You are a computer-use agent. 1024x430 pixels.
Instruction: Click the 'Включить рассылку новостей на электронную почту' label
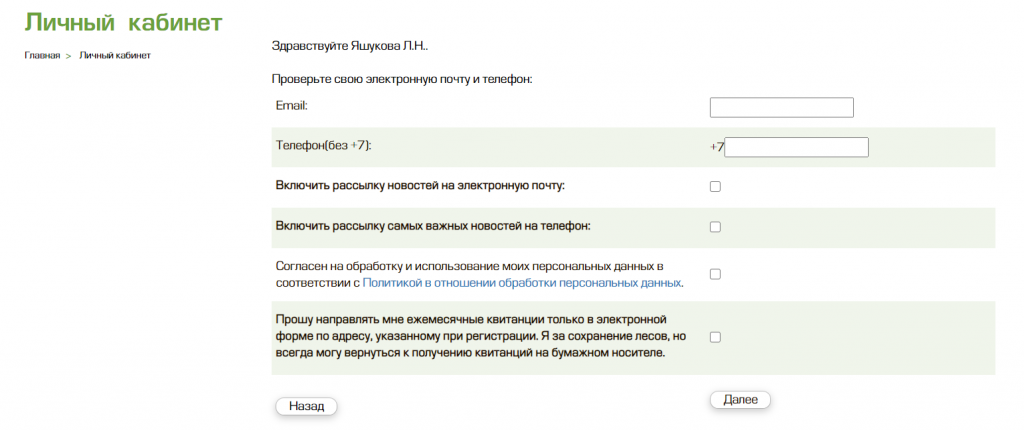(x=420, y=186)
